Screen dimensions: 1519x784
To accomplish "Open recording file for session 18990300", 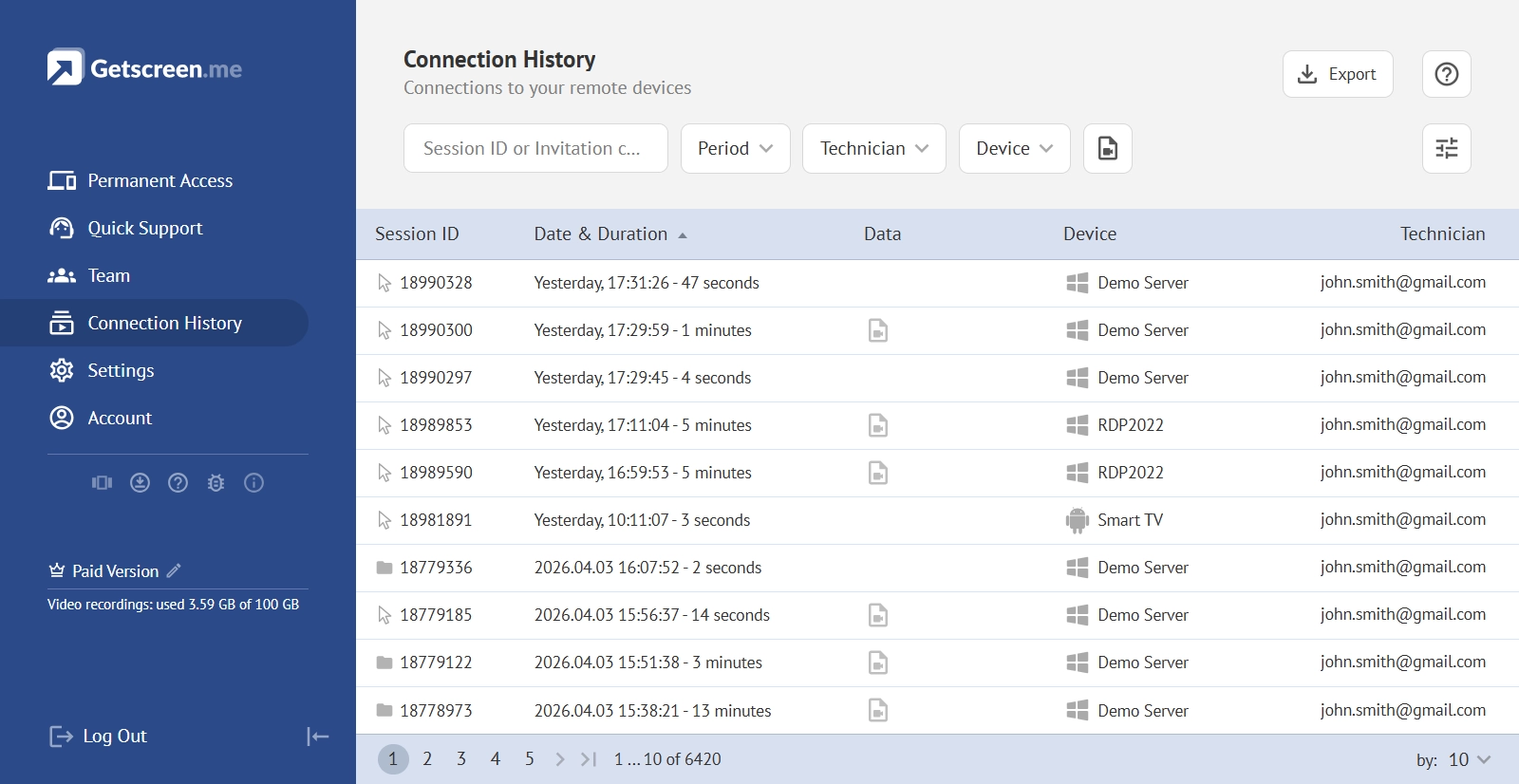I will click(x=878, y=330).
